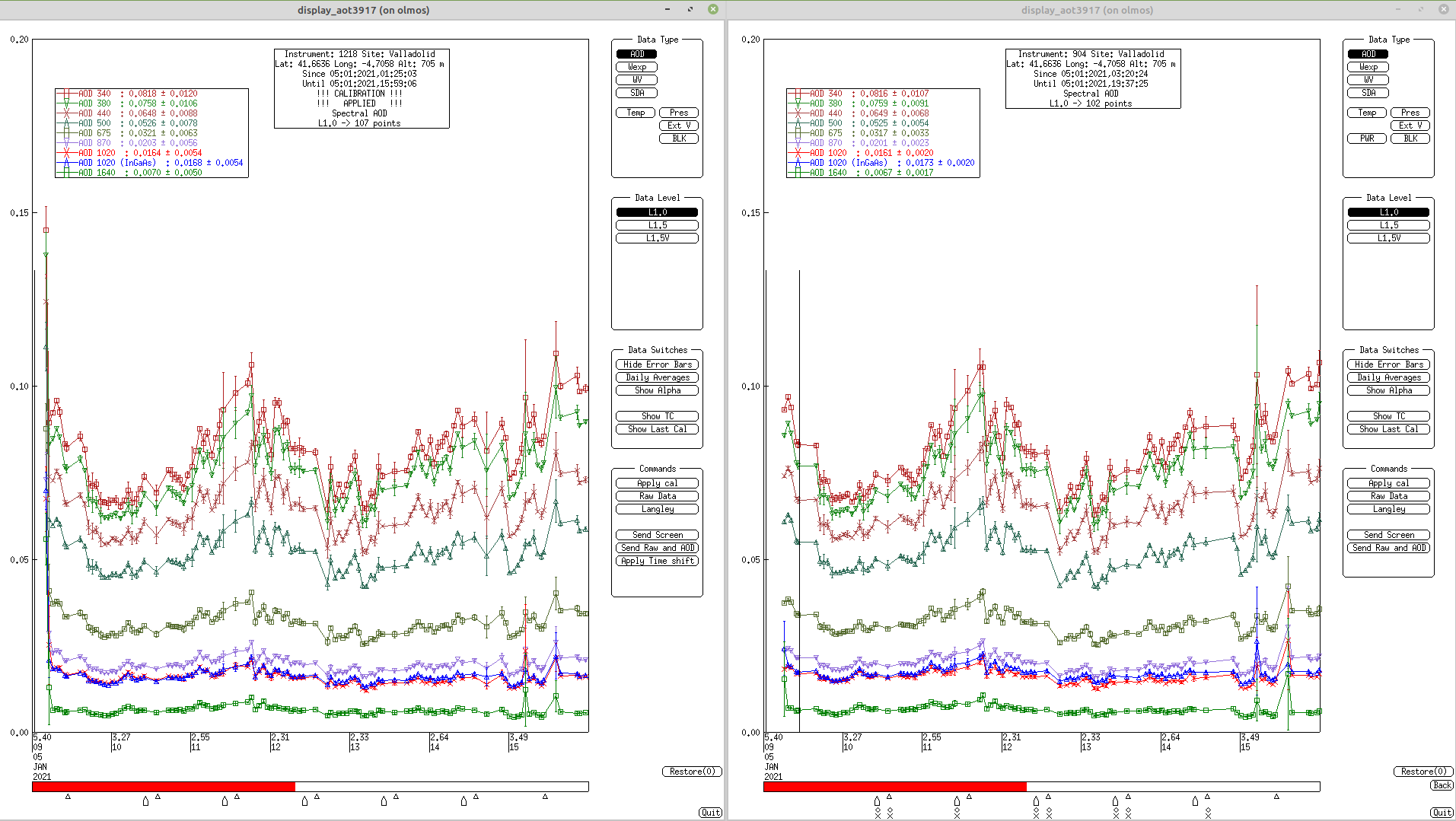Click Apply cal command in right window
1456x821 pixels.
pyautogui.click(x=1388, y=483)
